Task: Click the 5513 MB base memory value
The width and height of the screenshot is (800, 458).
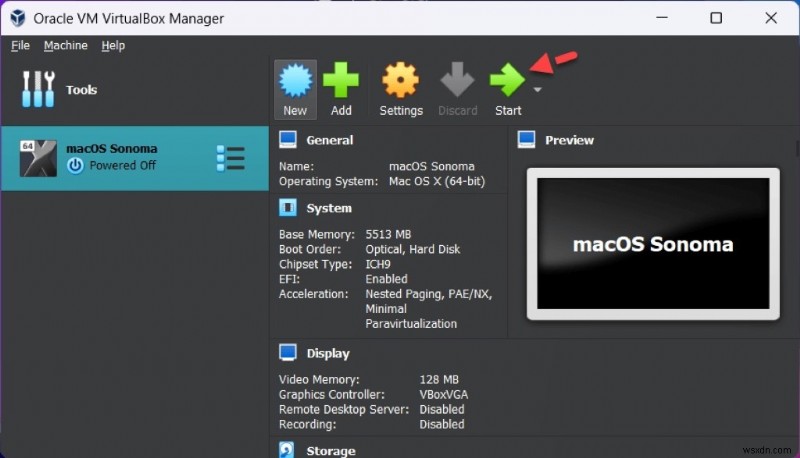Action: coord(388,234)
